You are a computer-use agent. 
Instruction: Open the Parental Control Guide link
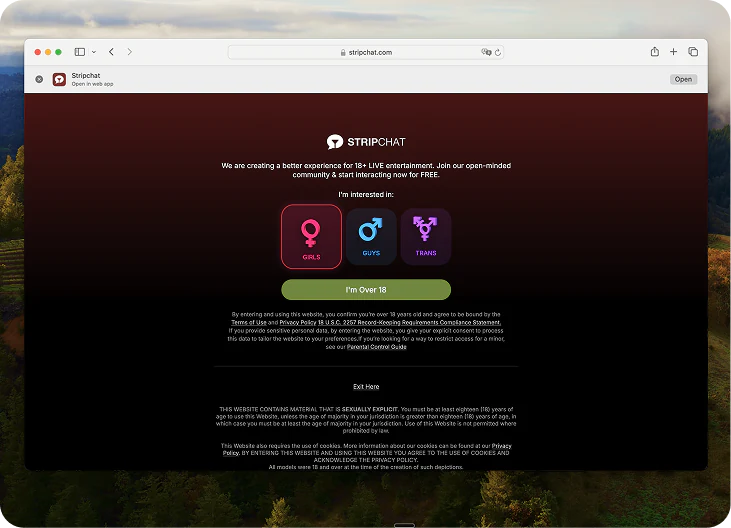tap(377, 347)
